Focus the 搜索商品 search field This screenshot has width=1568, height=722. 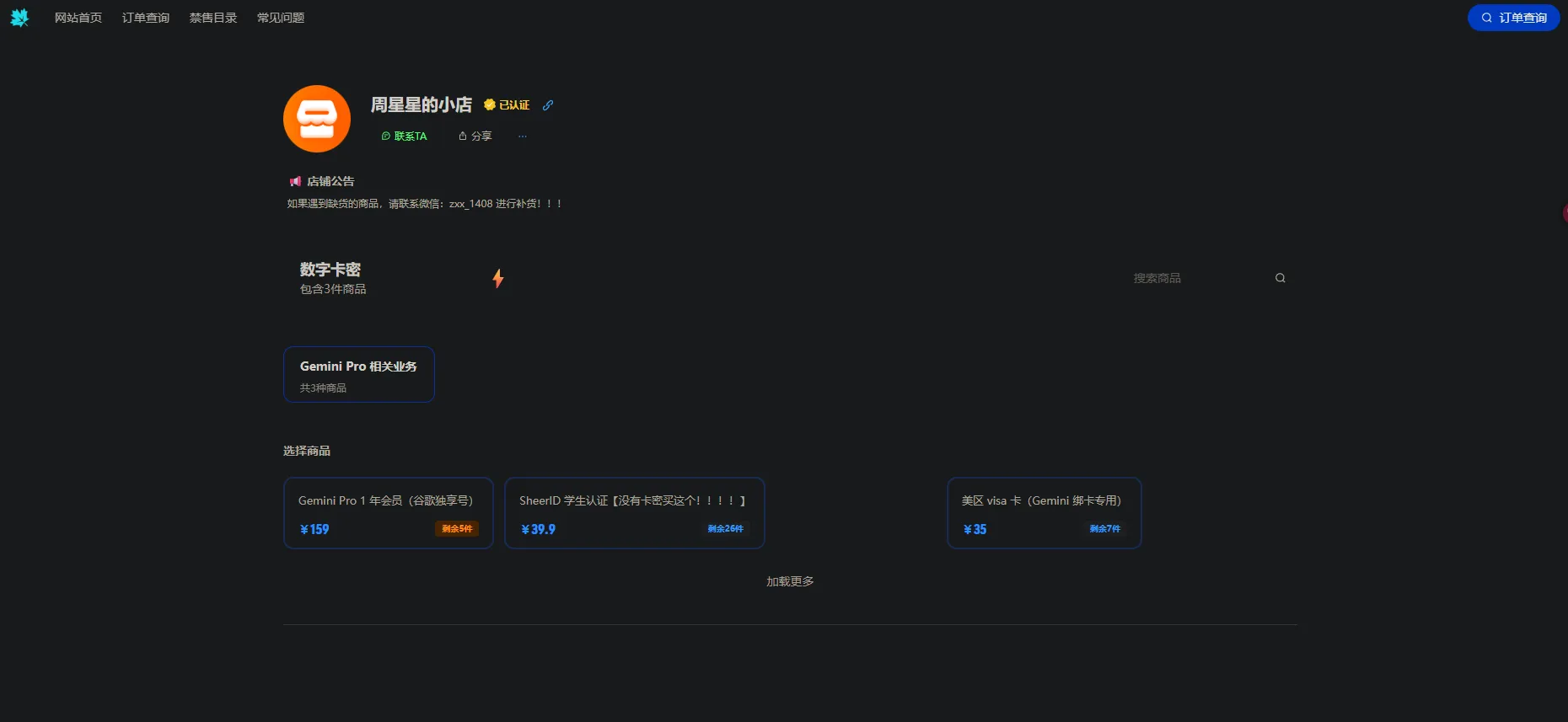click(x=1197, y=278)
